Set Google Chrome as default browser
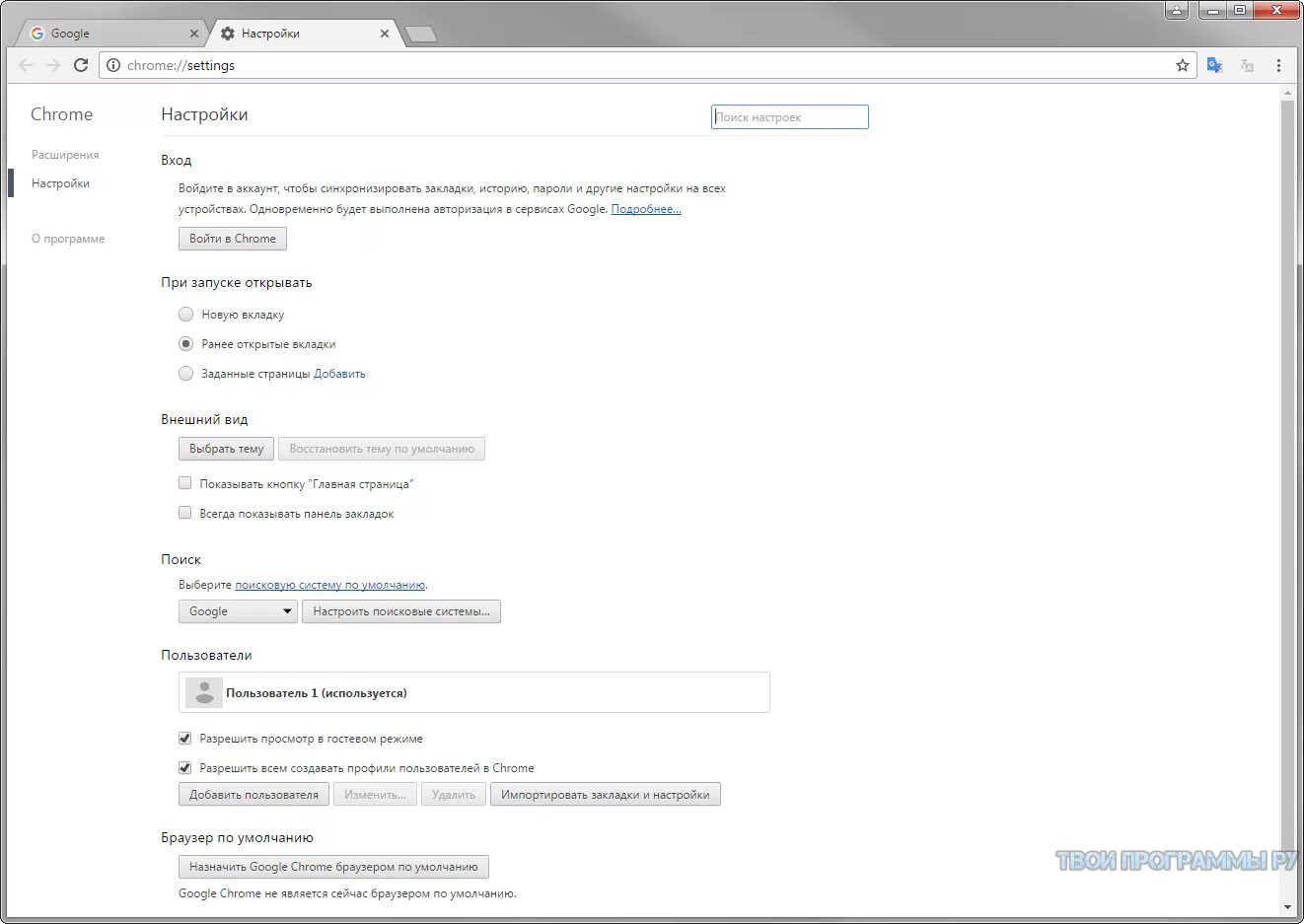This screenshot has width=1304, height=924. point(333,867)
